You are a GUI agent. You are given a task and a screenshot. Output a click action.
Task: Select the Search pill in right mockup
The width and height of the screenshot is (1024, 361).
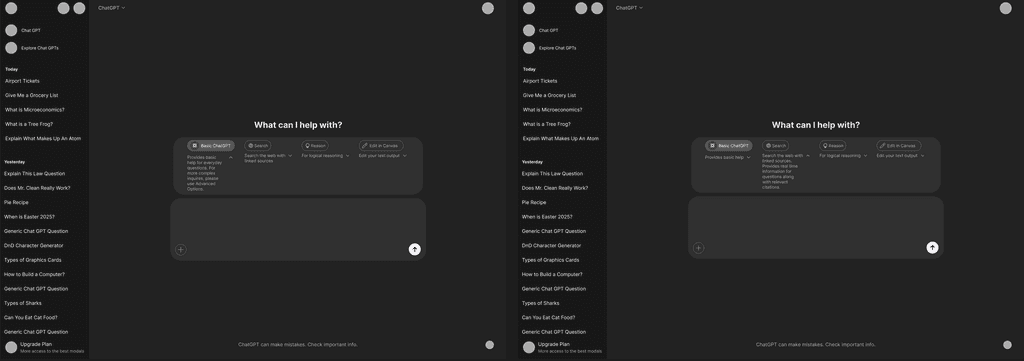[776, 146]
